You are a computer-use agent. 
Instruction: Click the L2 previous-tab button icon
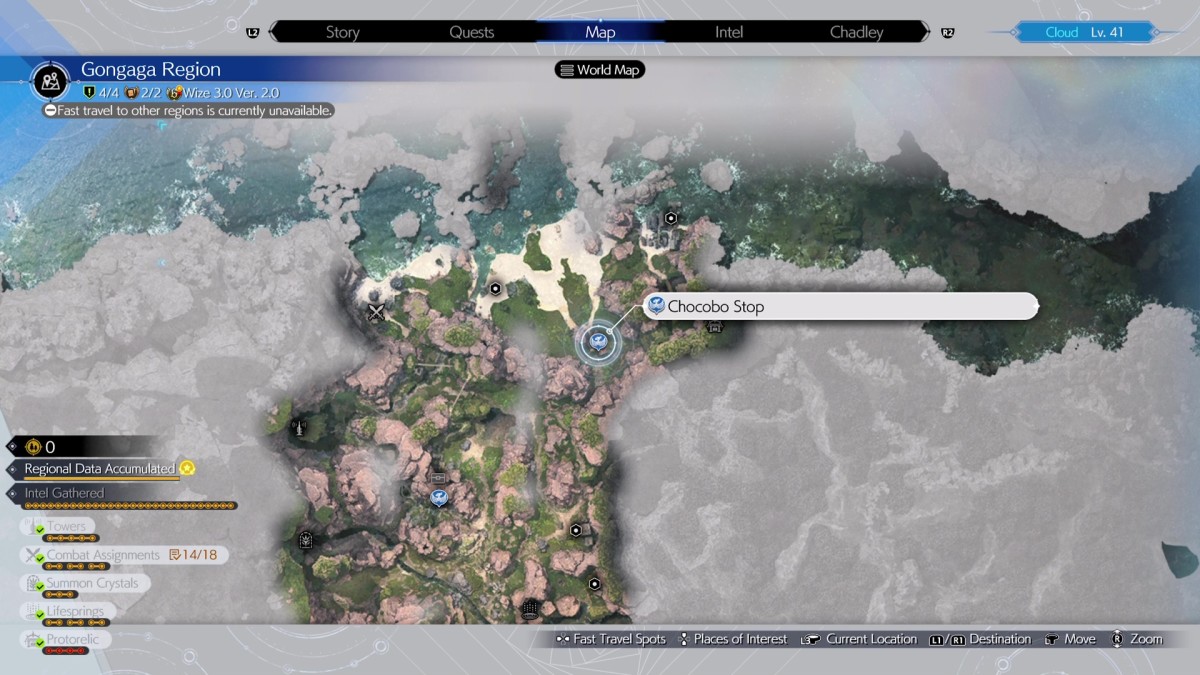[x=252, y=33]
